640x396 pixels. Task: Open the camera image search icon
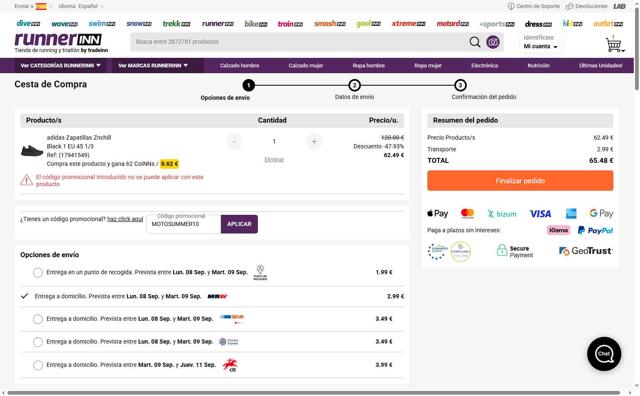pyautogui.click(x=493, y=42)
